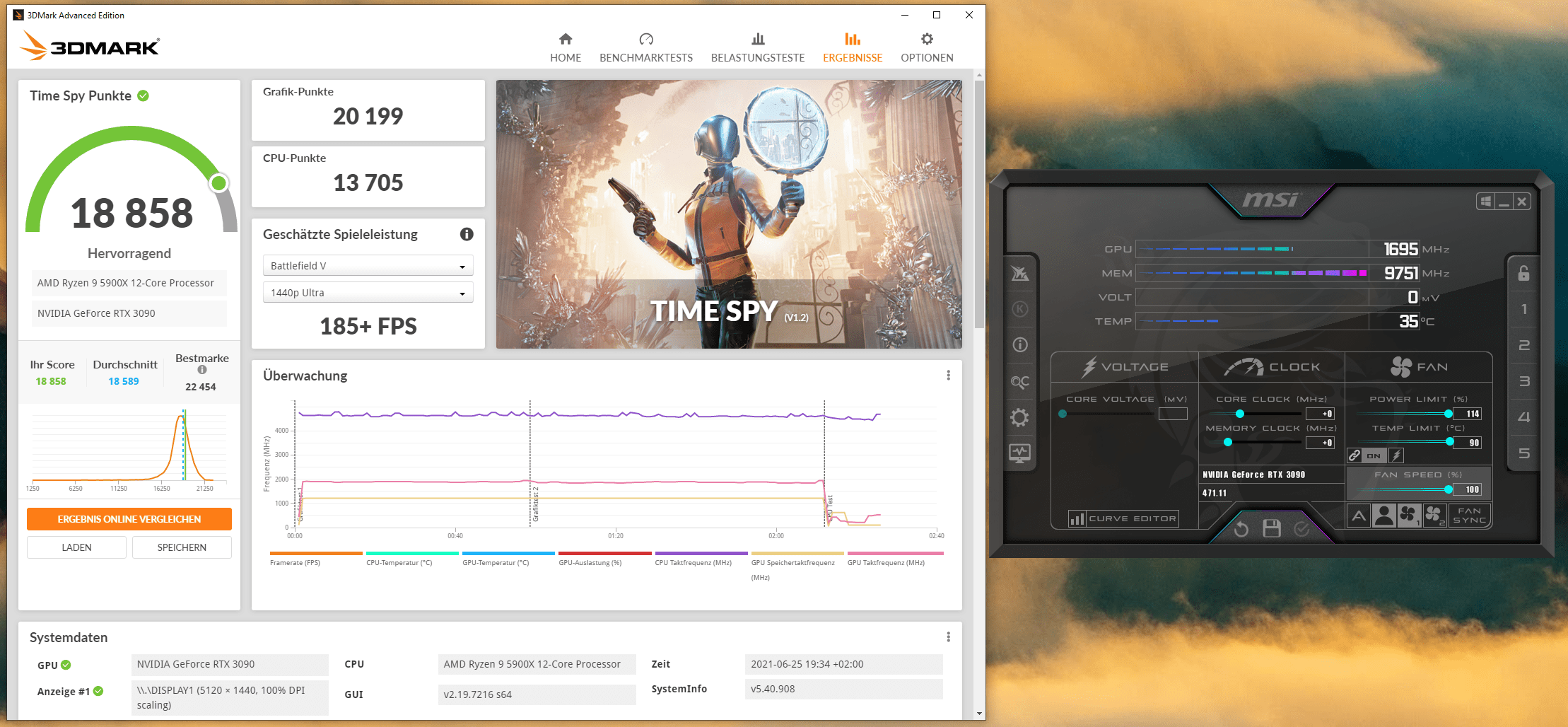
Task: Select fan 1 in MSI Afterburner
Action: [x=1408, y=516]
